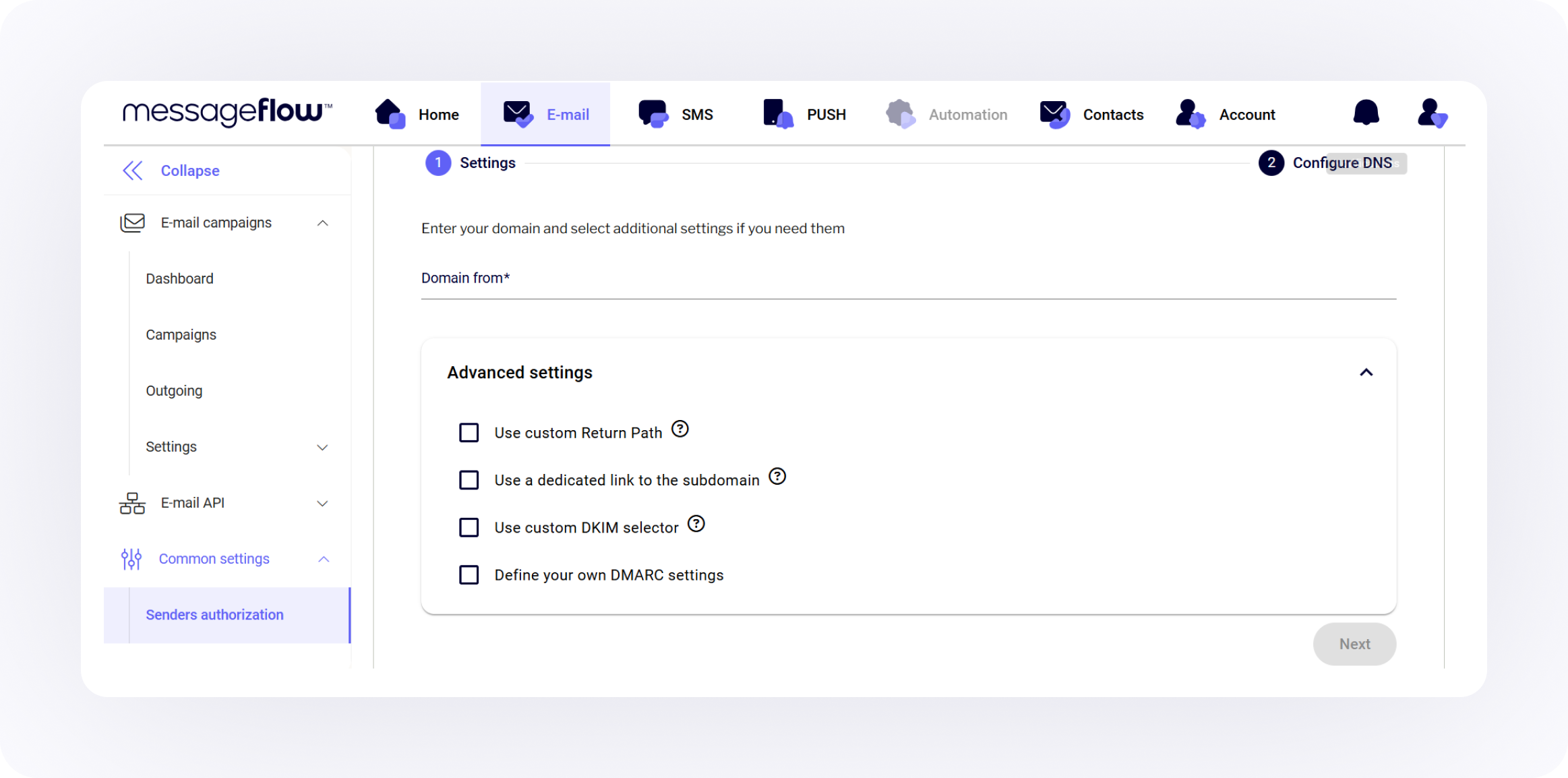The height and width of the screenshot is (778, 1568).
Task: Click the E-mail API label
Action: [x=193, y=503]
